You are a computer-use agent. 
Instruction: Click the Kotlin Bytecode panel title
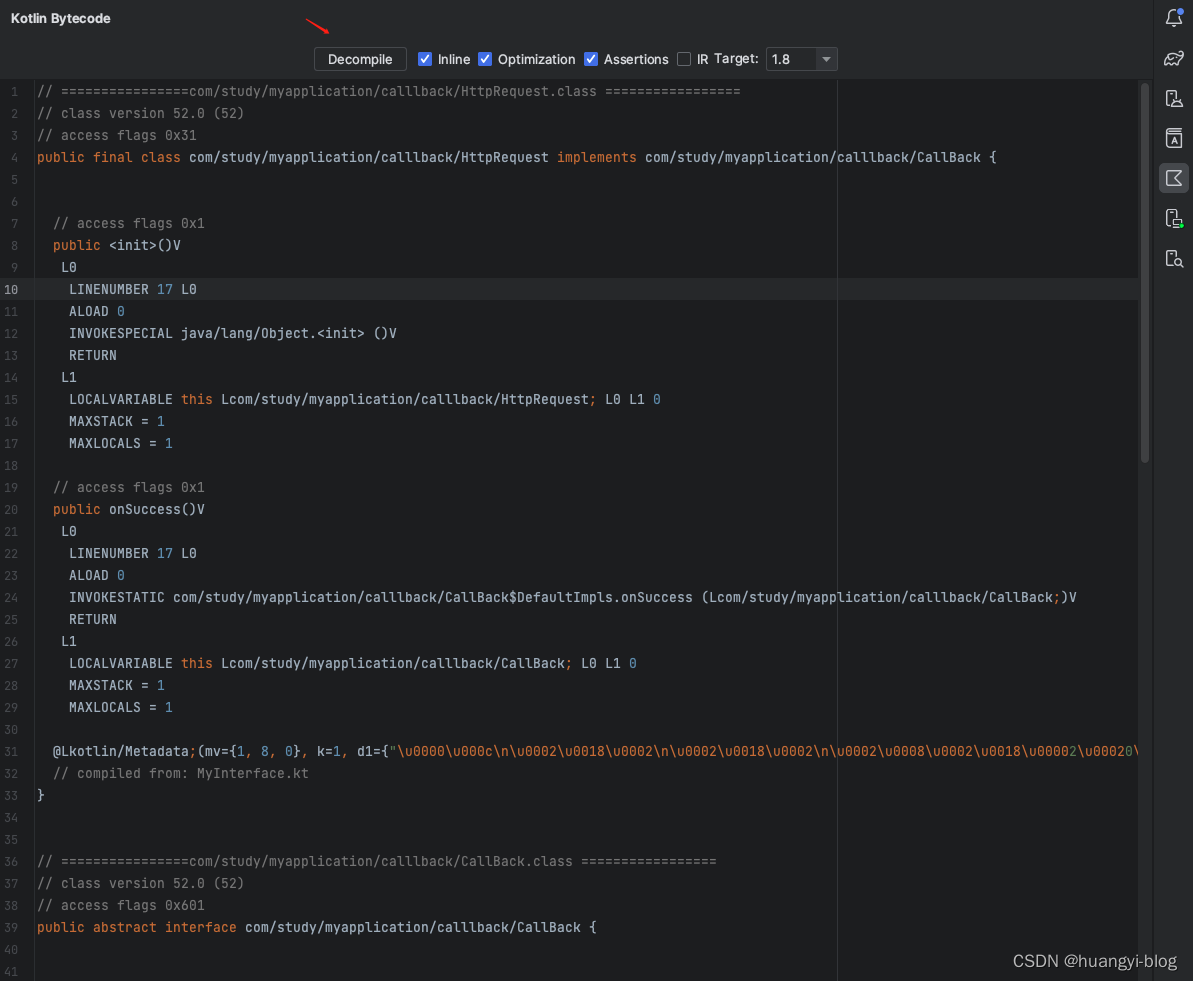coord(60,18)
